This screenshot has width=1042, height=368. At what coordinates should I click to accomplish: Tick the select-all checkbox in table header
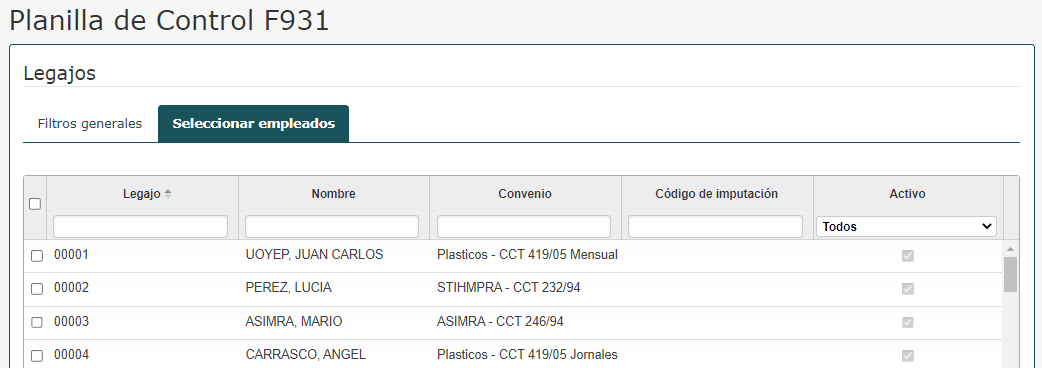point(35,204)
